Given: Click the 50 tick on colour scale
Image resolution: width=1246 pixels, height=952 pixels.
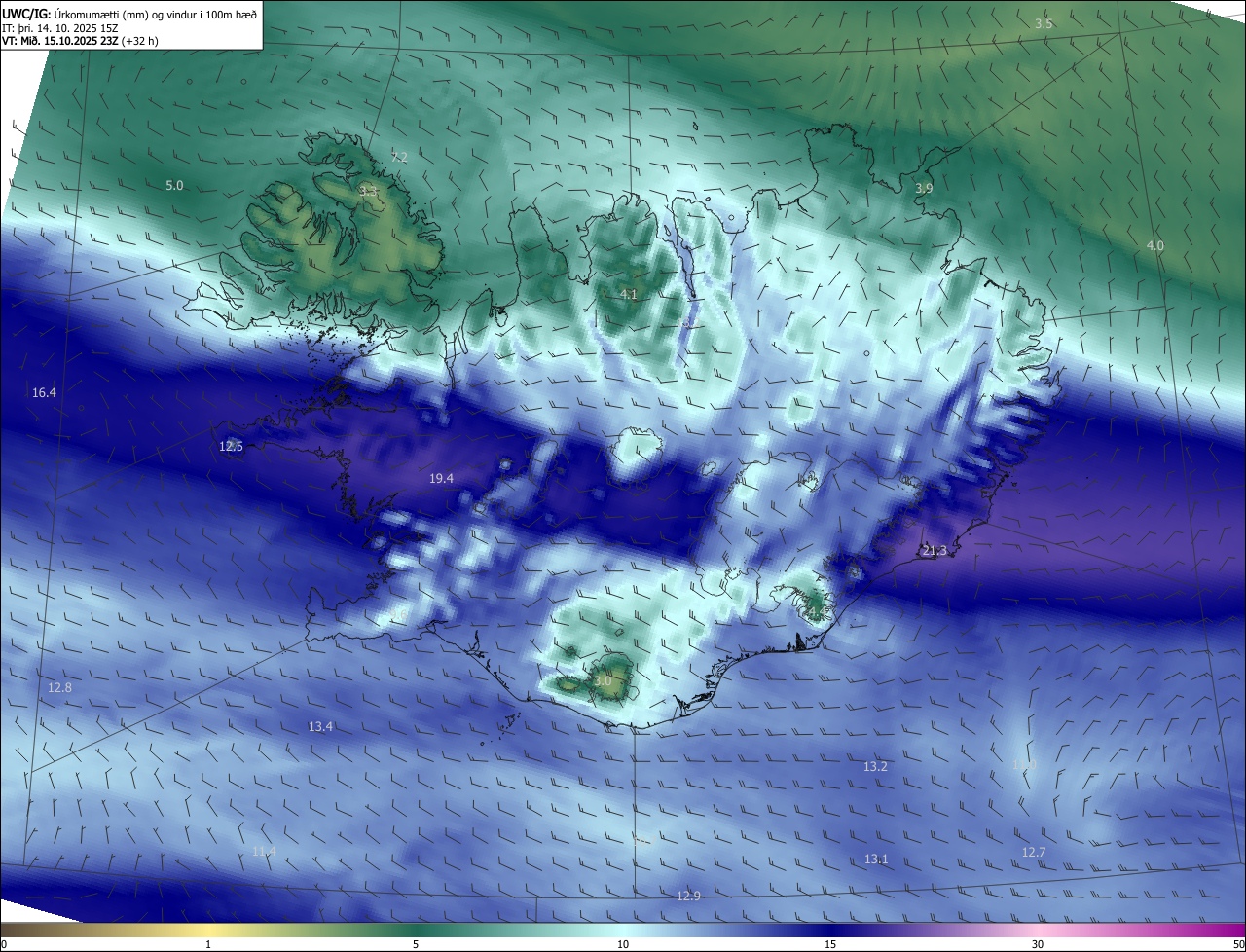Looking at the screenshot, I should [x=1238, y=944].
